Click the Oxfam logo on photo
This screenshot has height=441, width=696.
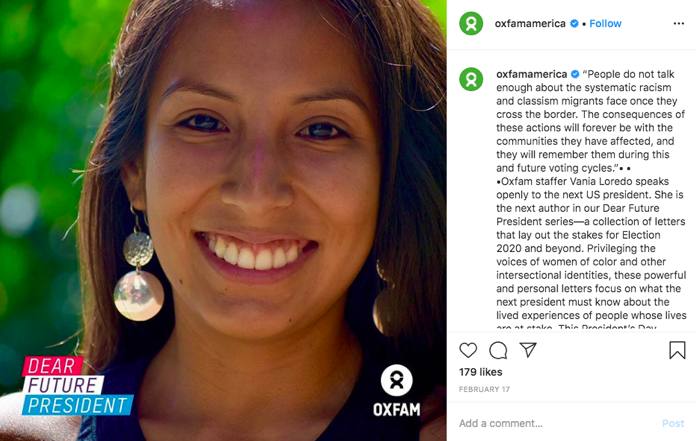pos(396,390)
